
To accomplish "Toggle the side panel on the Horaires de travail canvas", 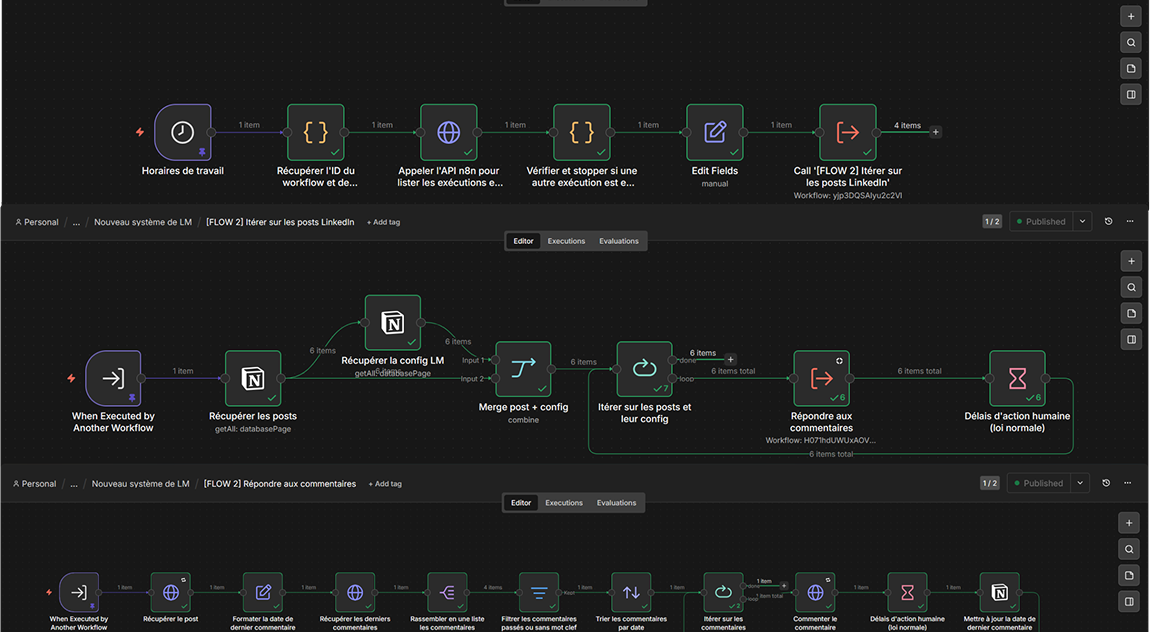I will click(x=1131, y=94).
